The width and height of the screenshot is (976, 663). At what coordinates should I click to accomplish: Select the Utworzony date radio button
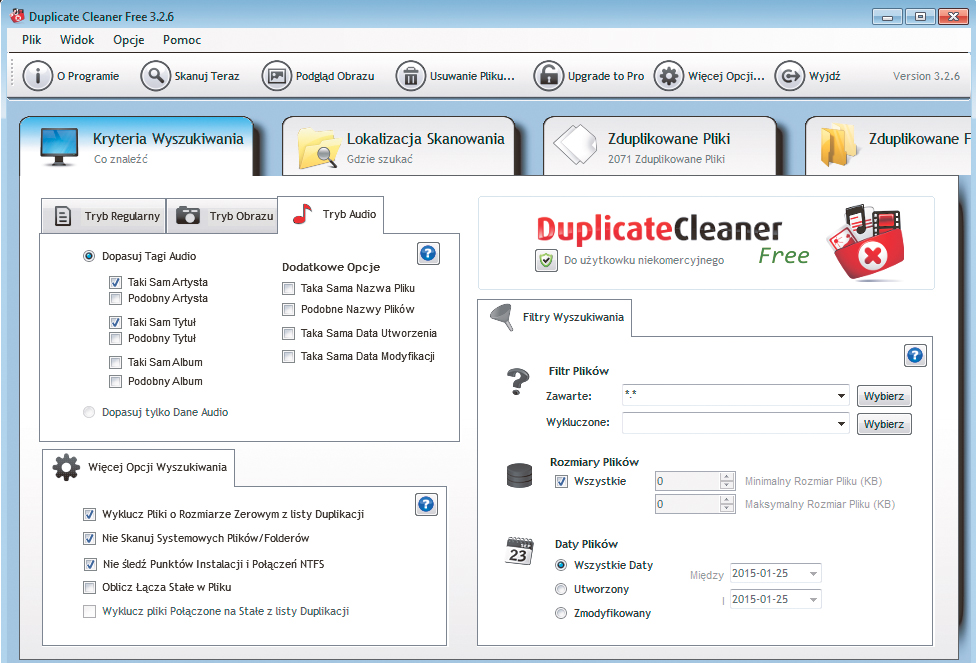pyautogui.click(x=561, y=590)
